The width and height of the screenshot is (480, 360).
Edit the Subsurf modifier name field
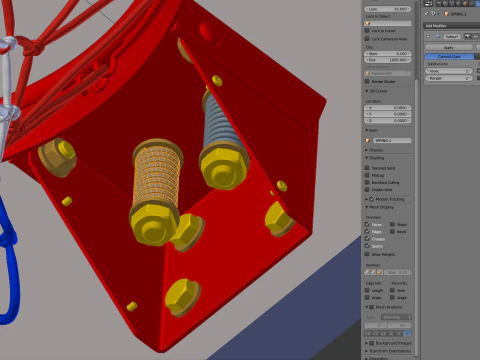click(x=452, y=36)
